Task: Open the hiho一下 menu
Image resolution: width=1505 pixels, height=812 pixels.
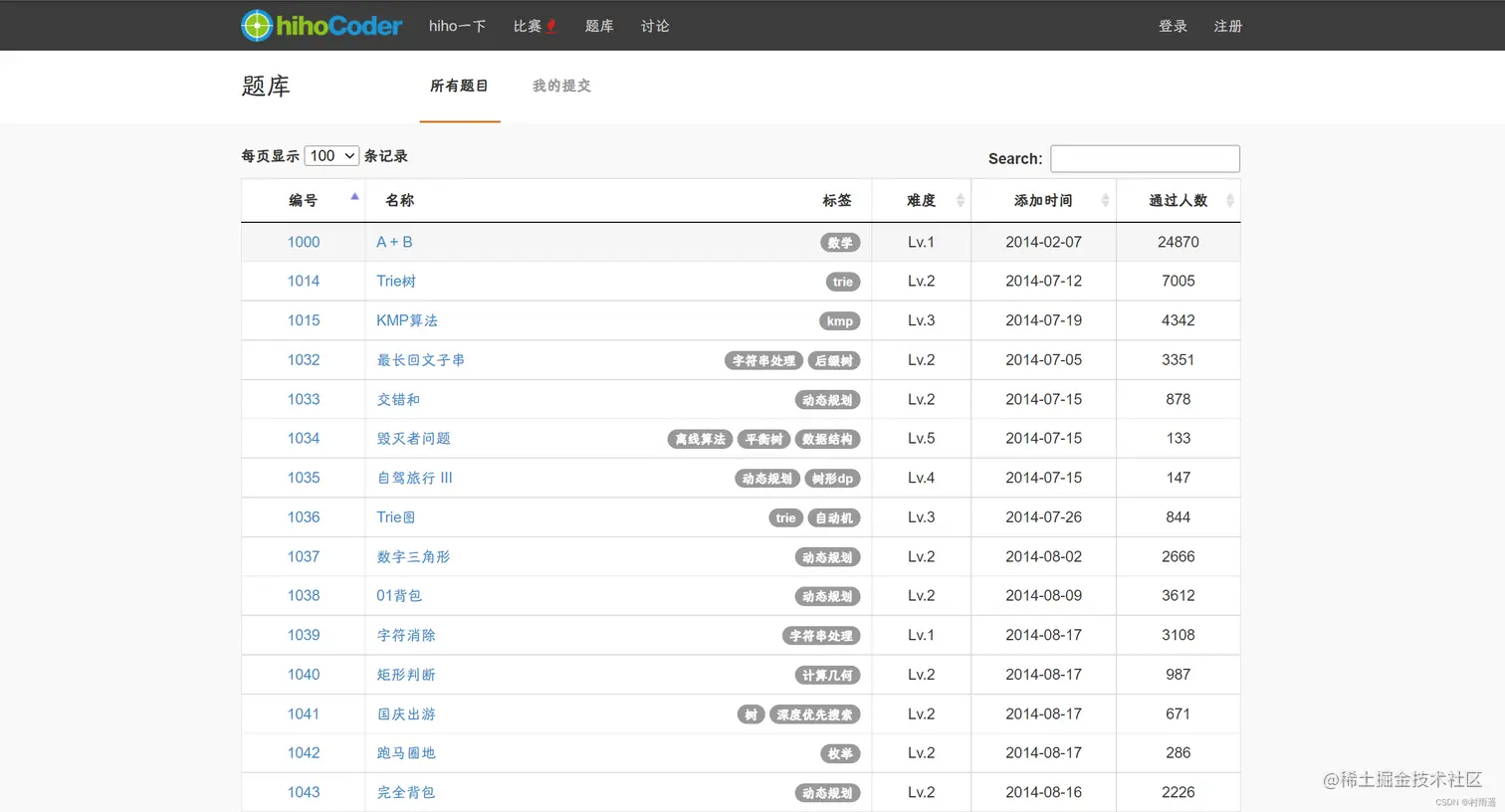Action: 457,26
